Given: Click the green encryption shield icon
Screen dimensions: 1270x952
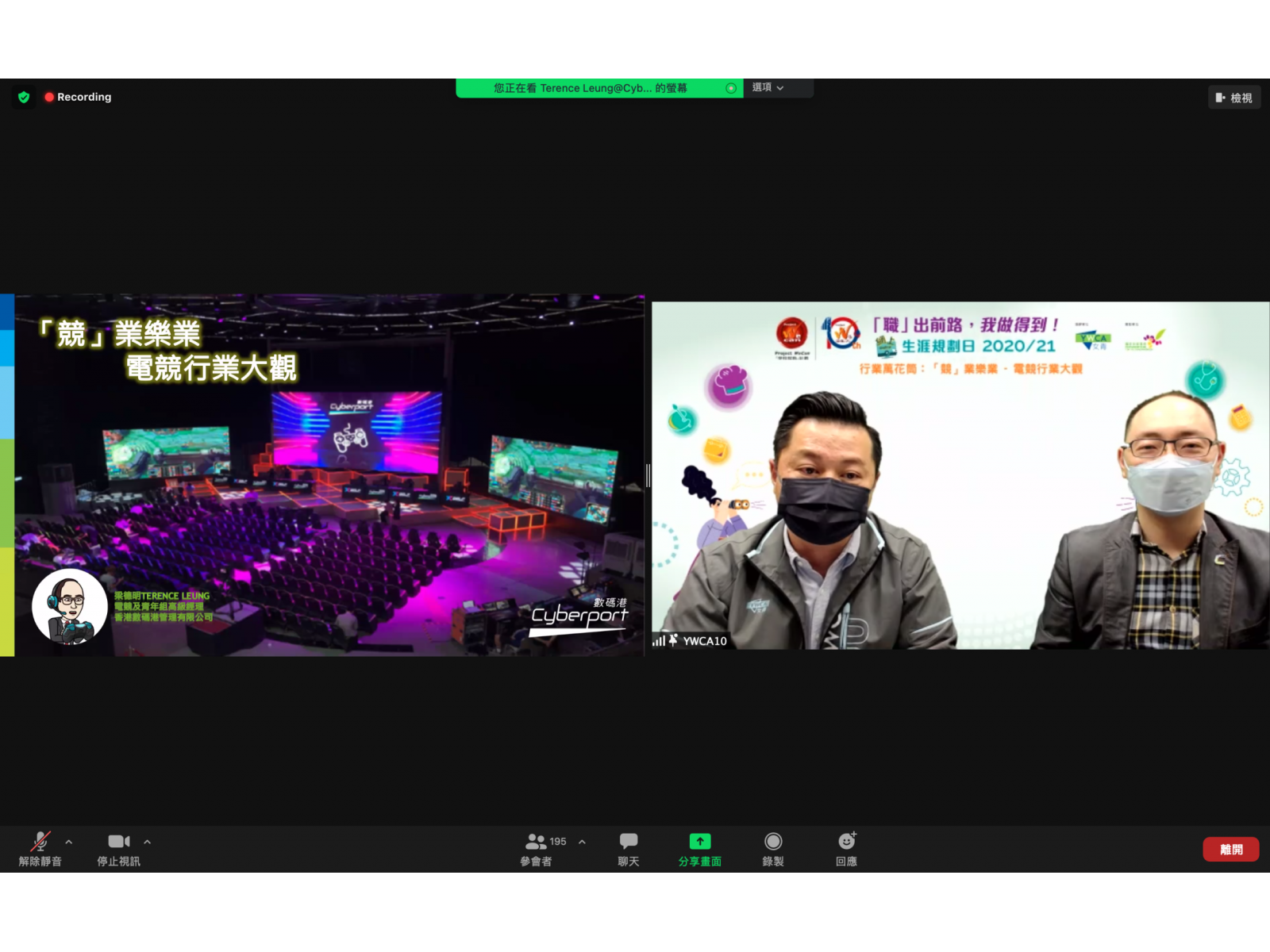Looking at the screenshot, I should [24, 97].
